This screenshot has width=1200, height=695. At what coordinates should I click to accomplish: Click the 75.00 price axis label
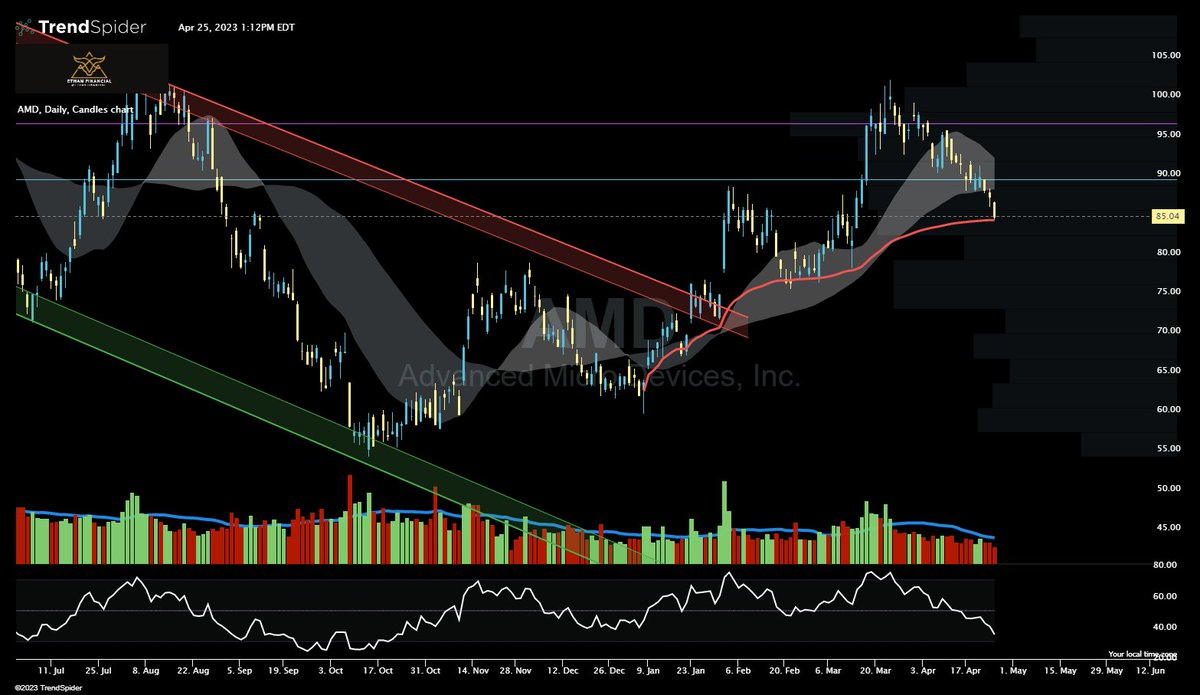1168,291
